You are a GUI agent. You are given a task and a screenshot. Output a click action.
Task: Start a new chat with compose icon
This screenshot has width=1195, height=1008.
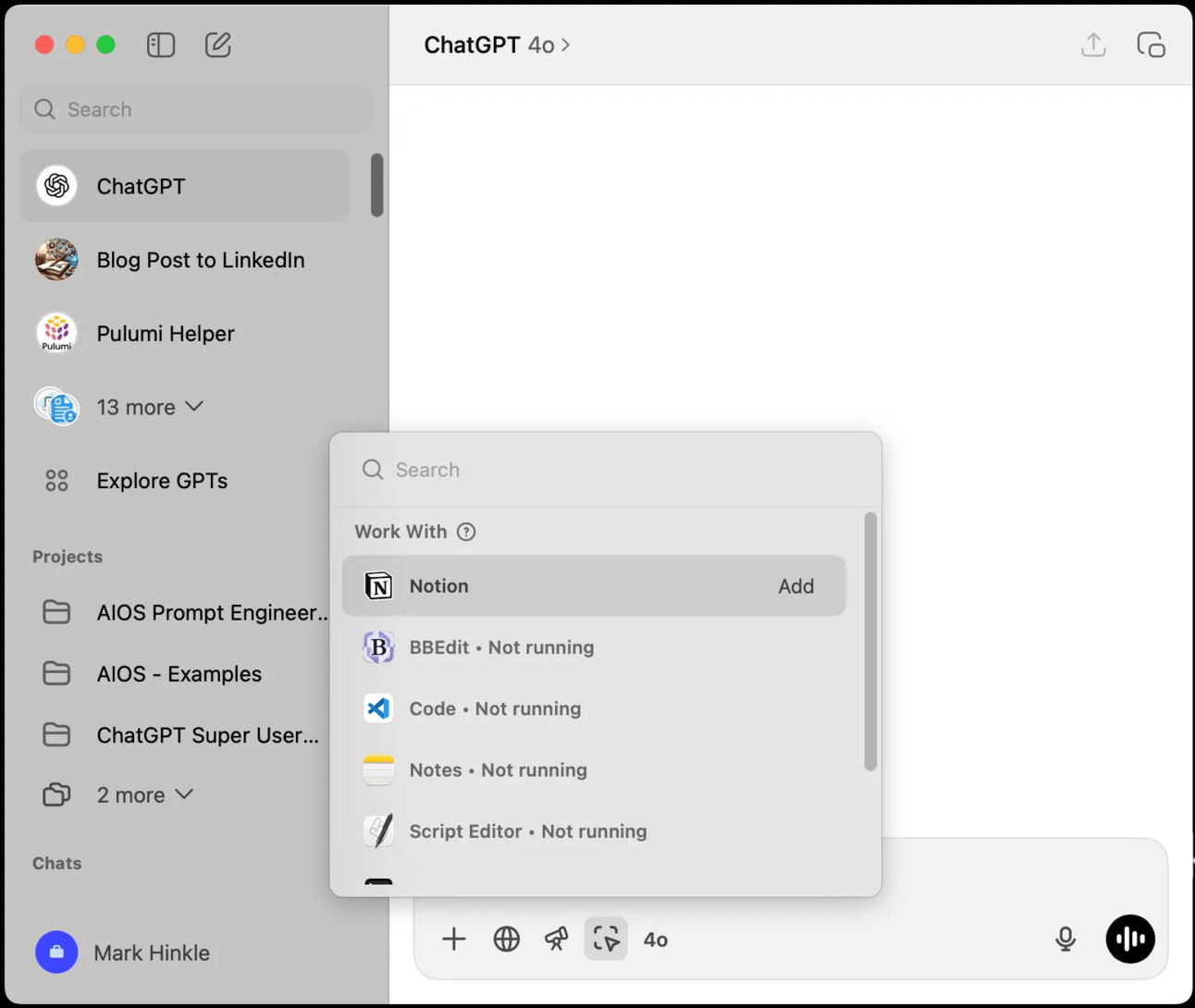218,44
